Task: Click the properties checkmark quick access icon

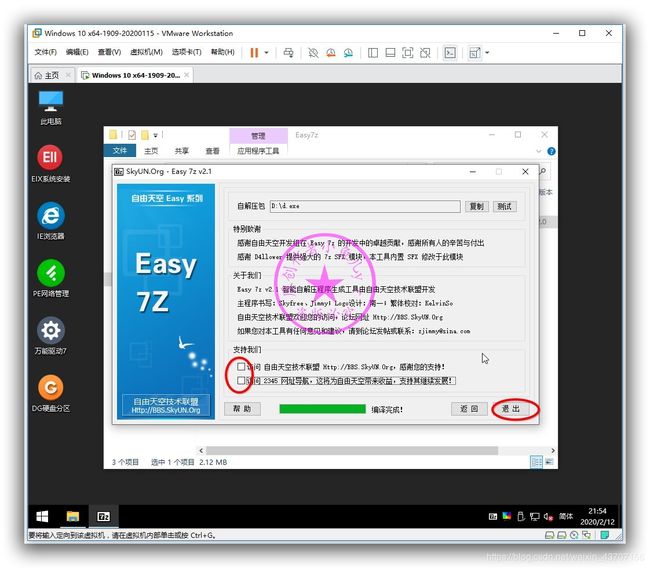Action: point(132,135)
